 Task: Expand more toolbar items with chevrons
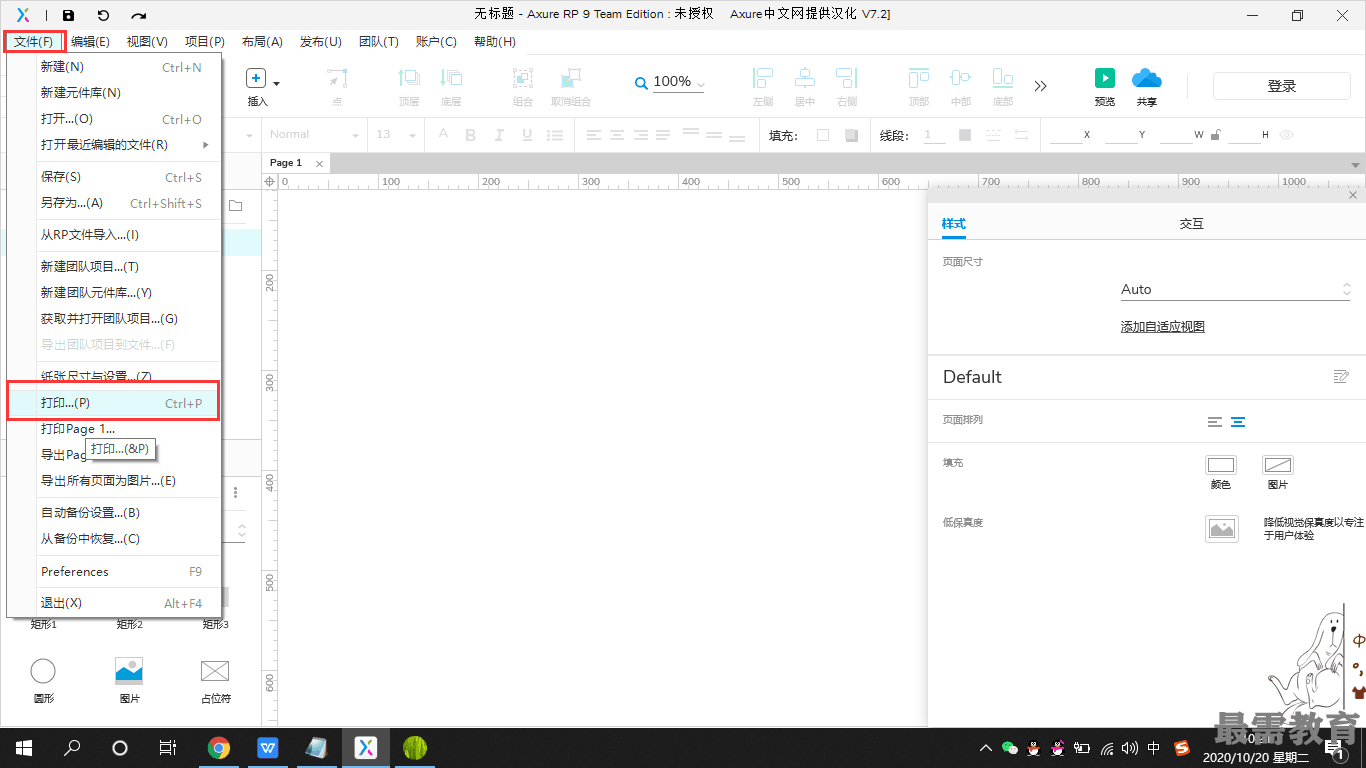1041,86
